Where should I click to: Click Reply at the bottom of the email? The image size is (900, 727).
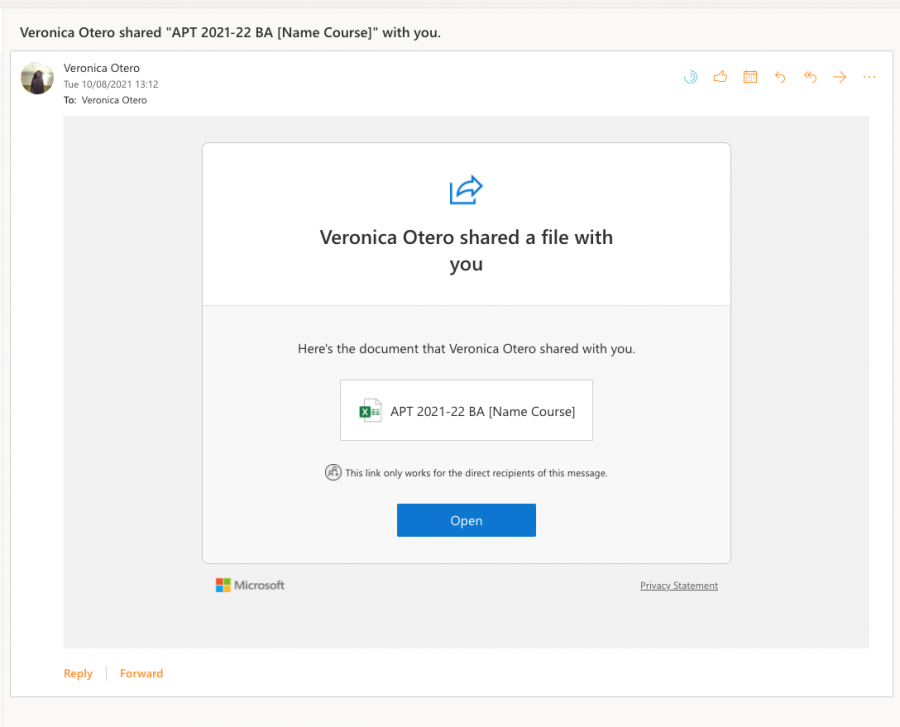[x=78, y=673]
